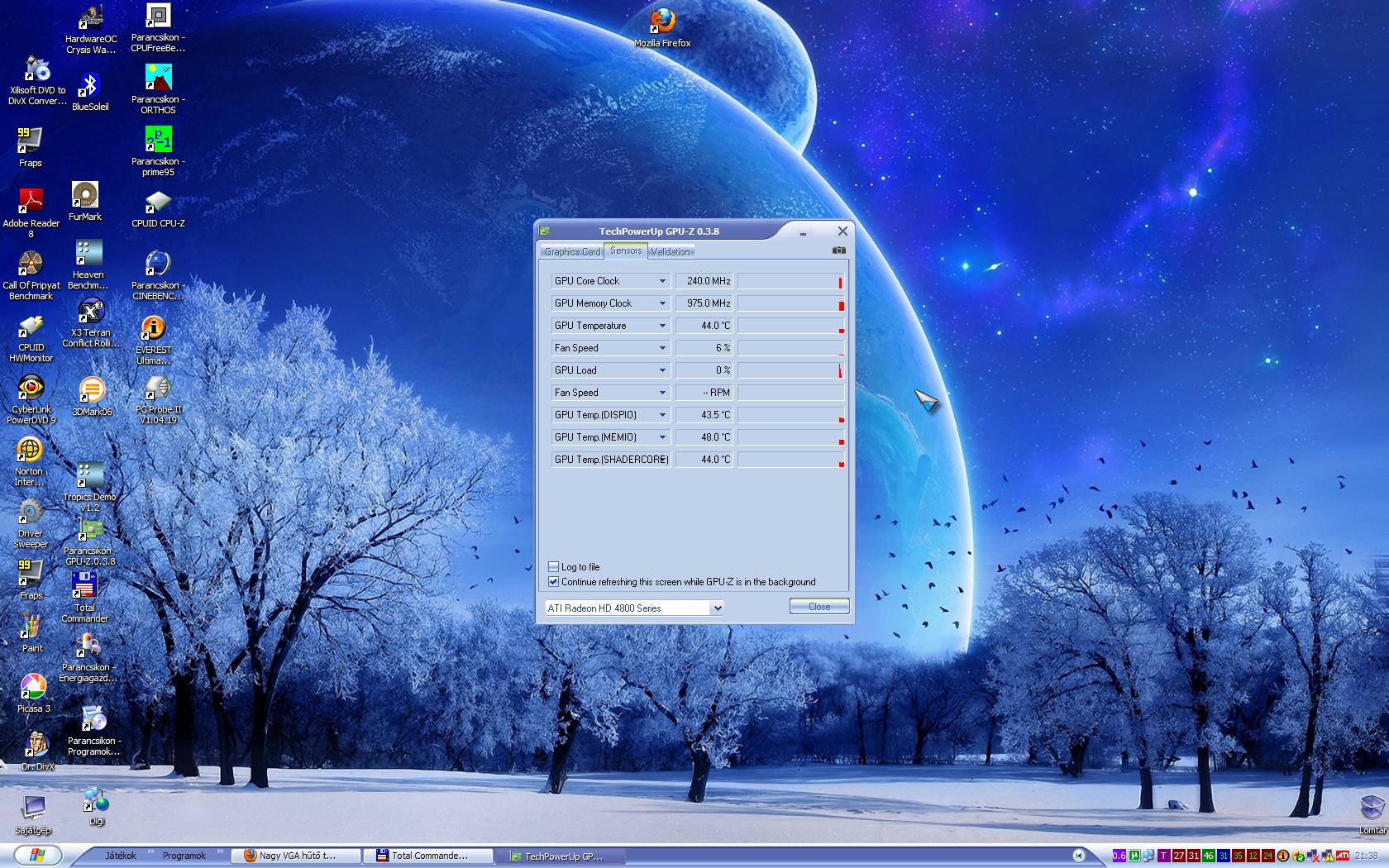This screenshot has height=868, width=1389.
Task: Enable the Log to file checkbox
Action: (x=553, y=567)
